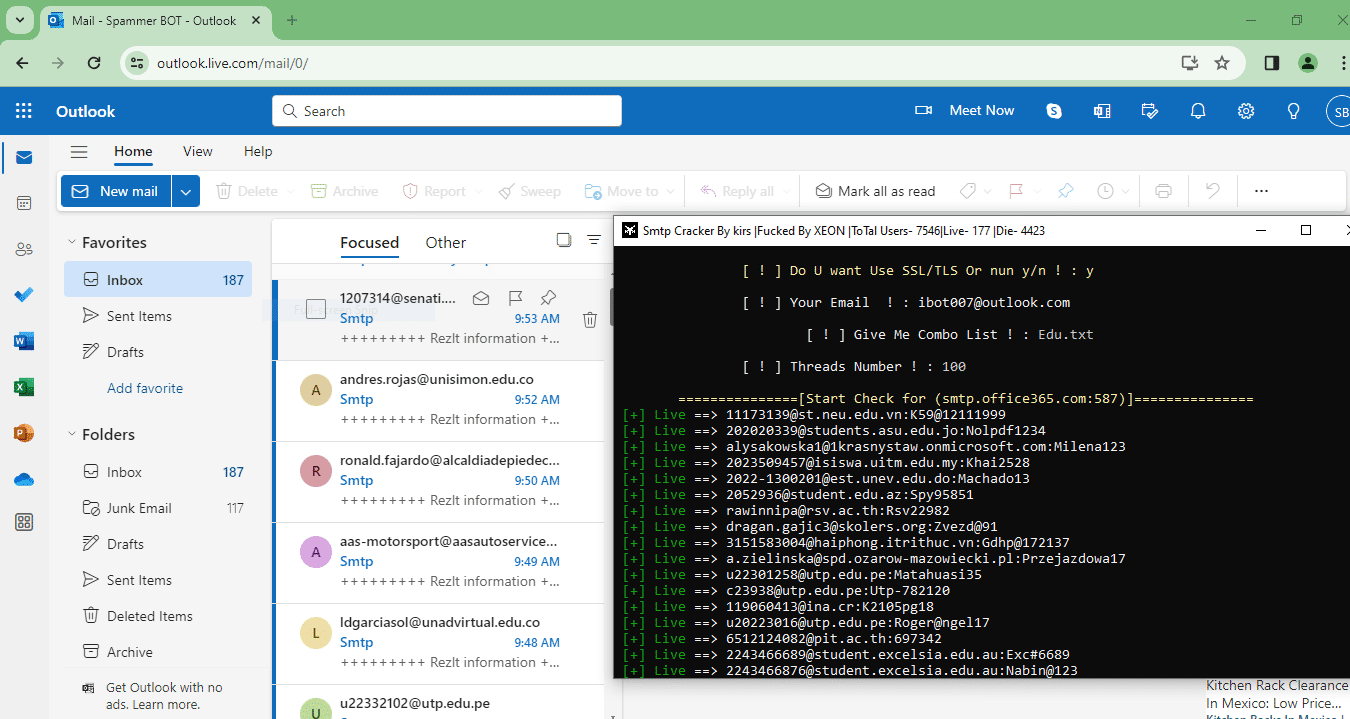Image resolution: width=1350 pixels, height=719 pixels.
Task: Toggle the flag on the first message
Action: [x=515, y=298]
